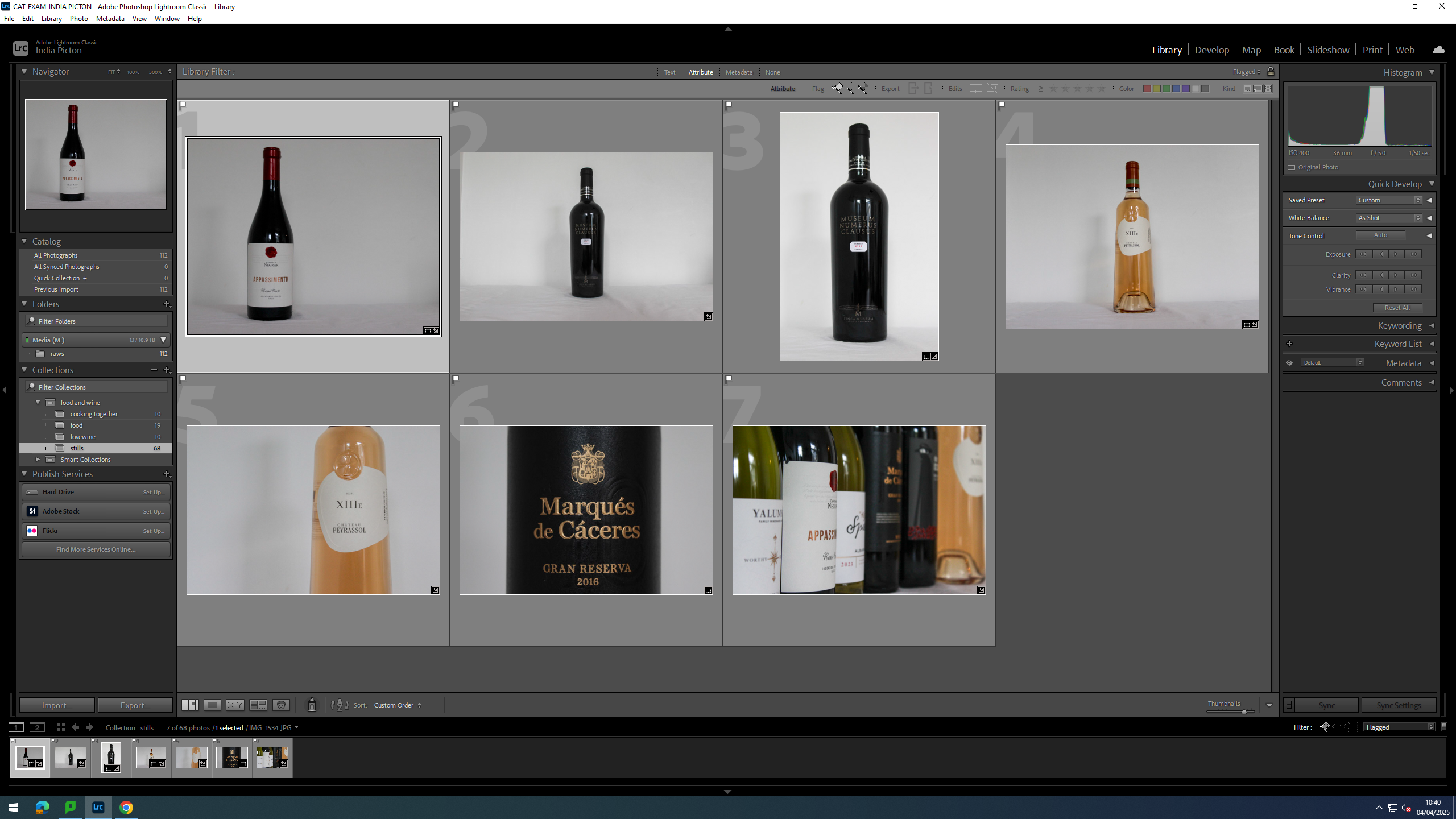Image resolution: width=1456 pixels, height=819 pixels.
Task: Select Text in Library Filter bar
Action: [669, 72]
